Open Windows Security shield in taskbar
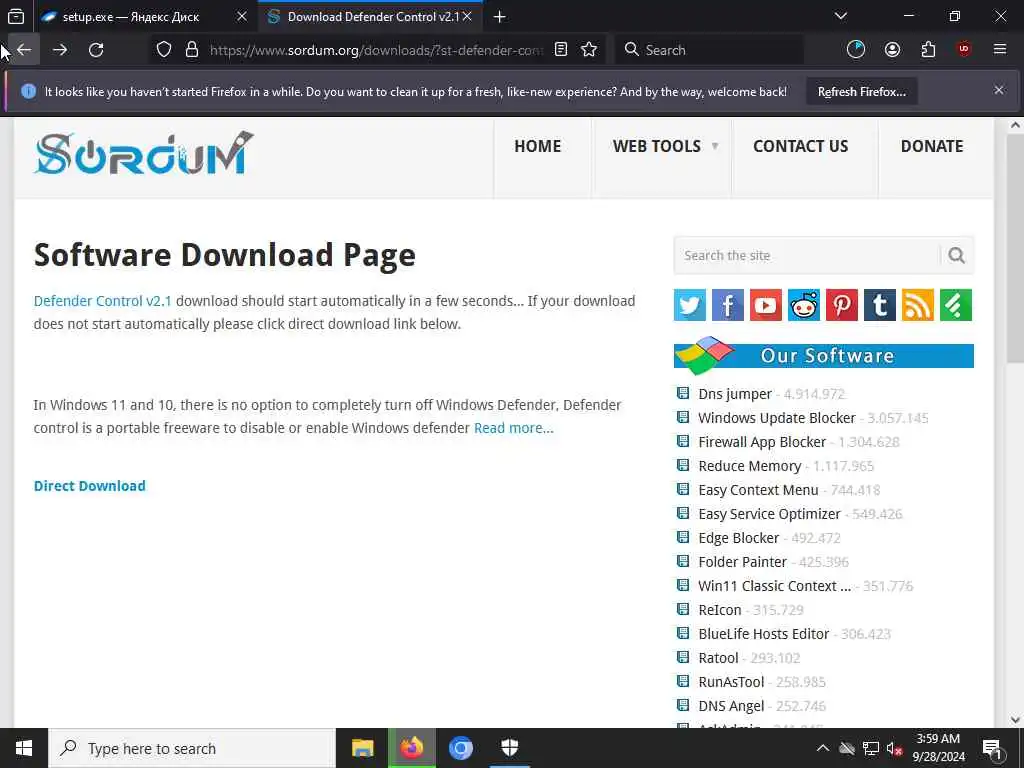Viewport: 1024px width, 768px height. pos(509,748)
